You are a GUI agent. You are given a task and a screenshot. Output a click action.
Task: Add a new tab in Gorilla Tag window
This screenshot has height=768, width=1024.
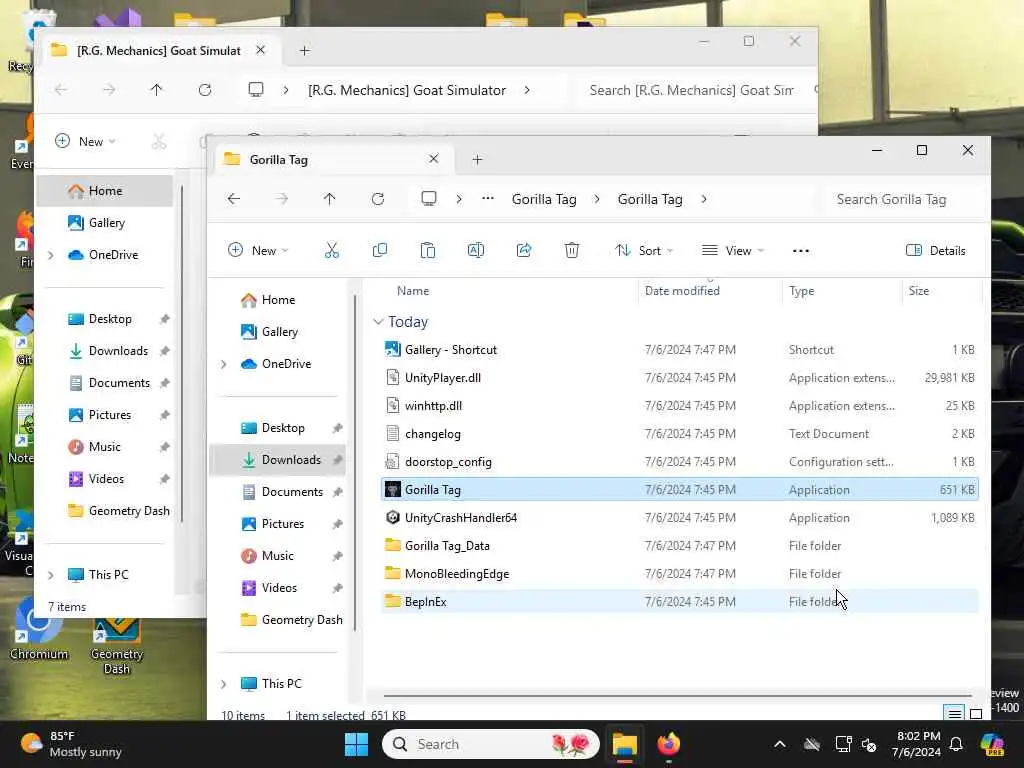[x=477, y=160]
